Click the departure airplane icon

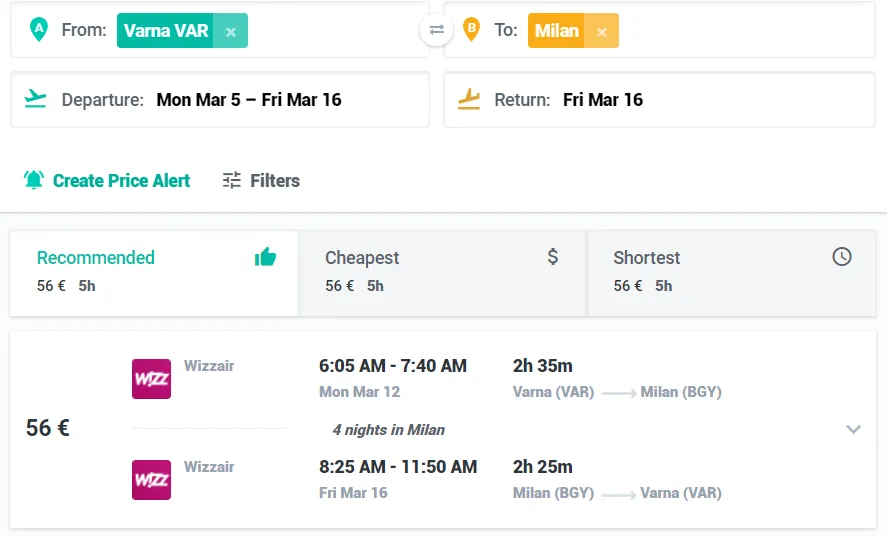(35, 99)
